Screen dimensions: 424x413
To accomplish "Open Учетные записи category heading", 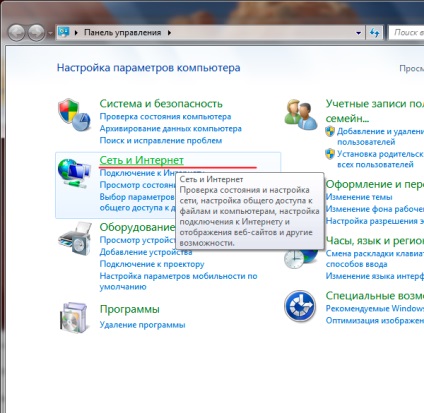I will pos(375,111).
